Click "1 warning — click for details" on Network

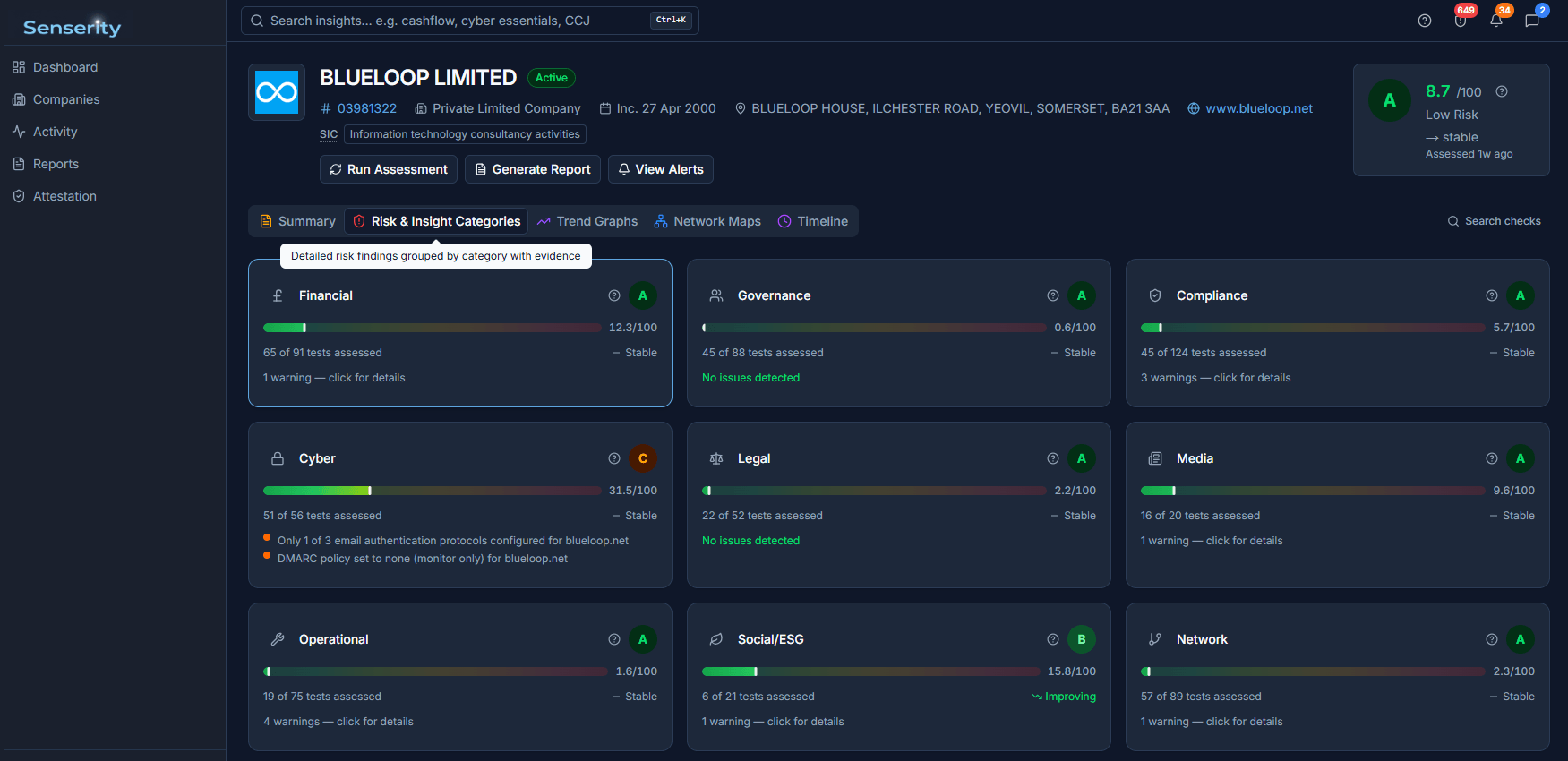[1212, 722]
